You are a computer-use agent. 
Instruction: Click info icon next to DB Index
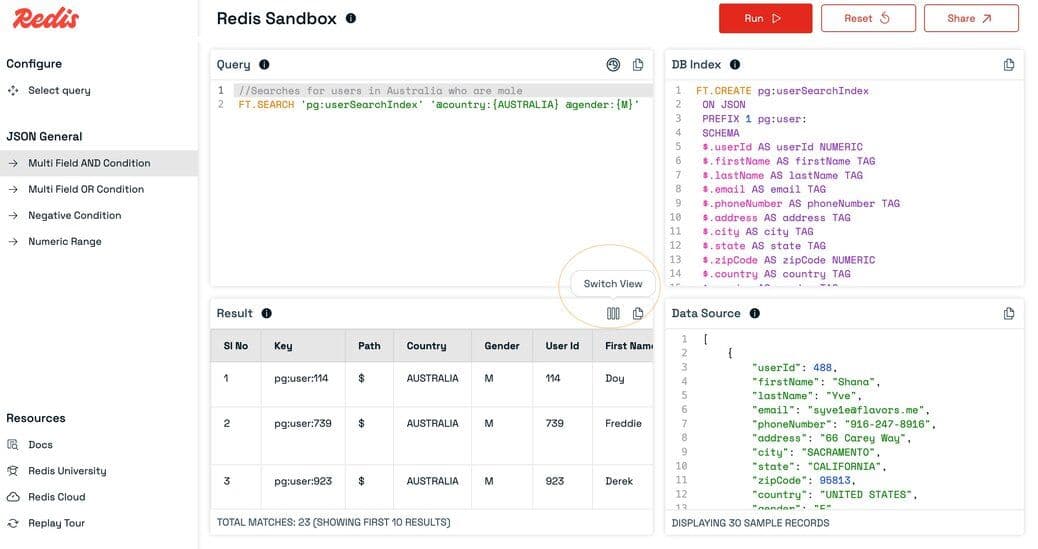pos(734,65)
